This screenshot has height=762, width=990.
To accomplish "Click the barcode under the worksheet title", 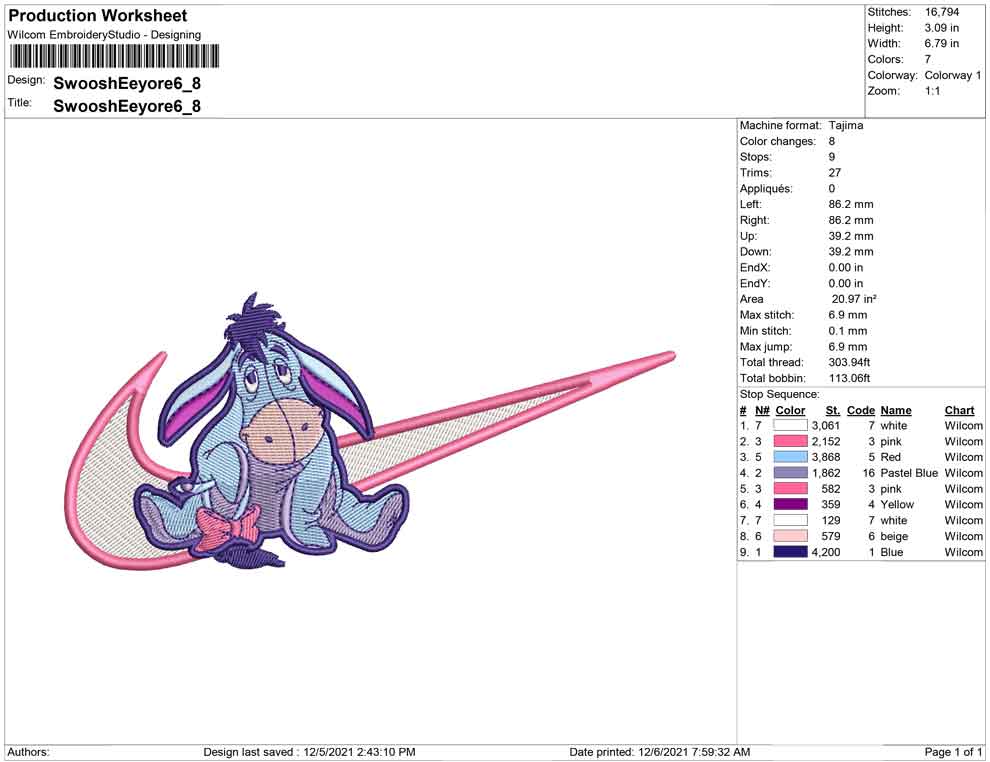I will coord(114,56).
